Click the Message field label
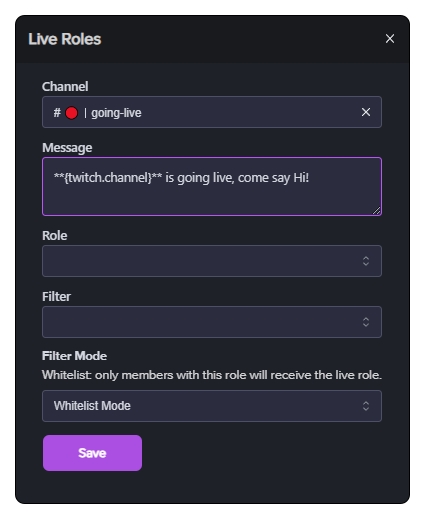423x516 pixels. 67,148
